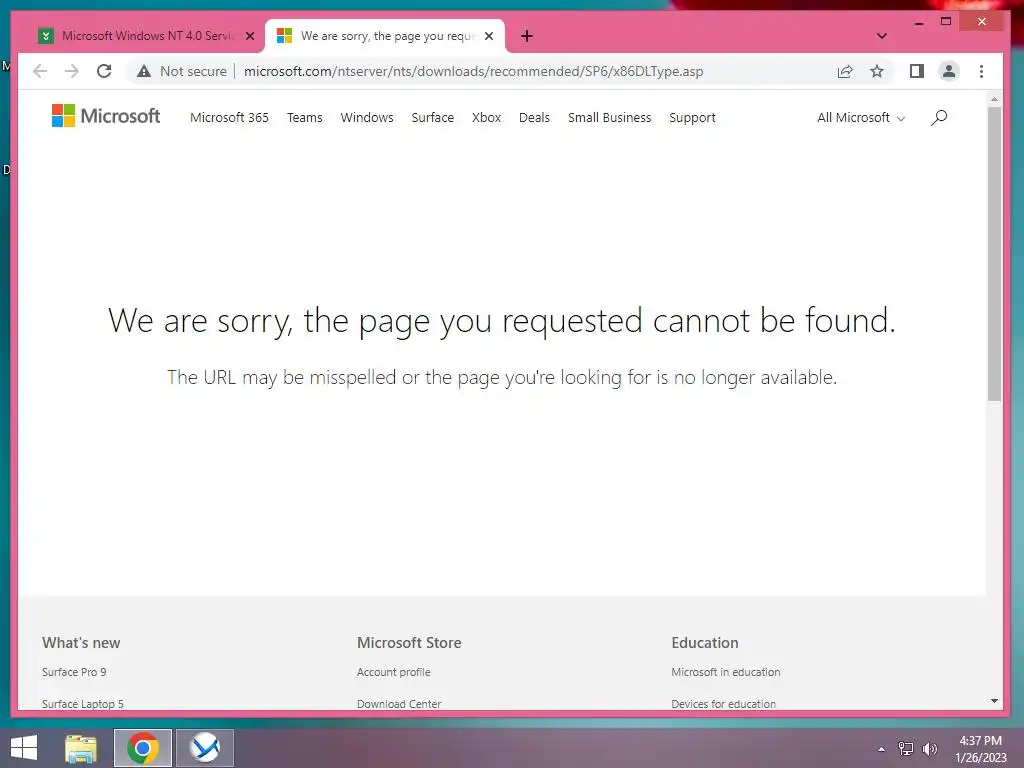Viewport: 1024px width, 768px height.
Task: Open the Chrome profile avatar
Action: (949, 71)
